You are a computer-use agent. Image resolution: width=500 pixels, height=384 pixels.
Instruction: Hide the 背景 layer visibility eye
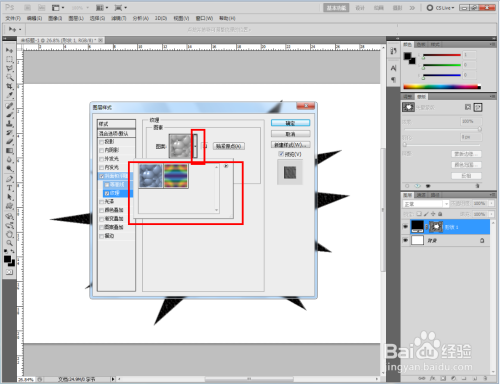click(x=406, y=240)
